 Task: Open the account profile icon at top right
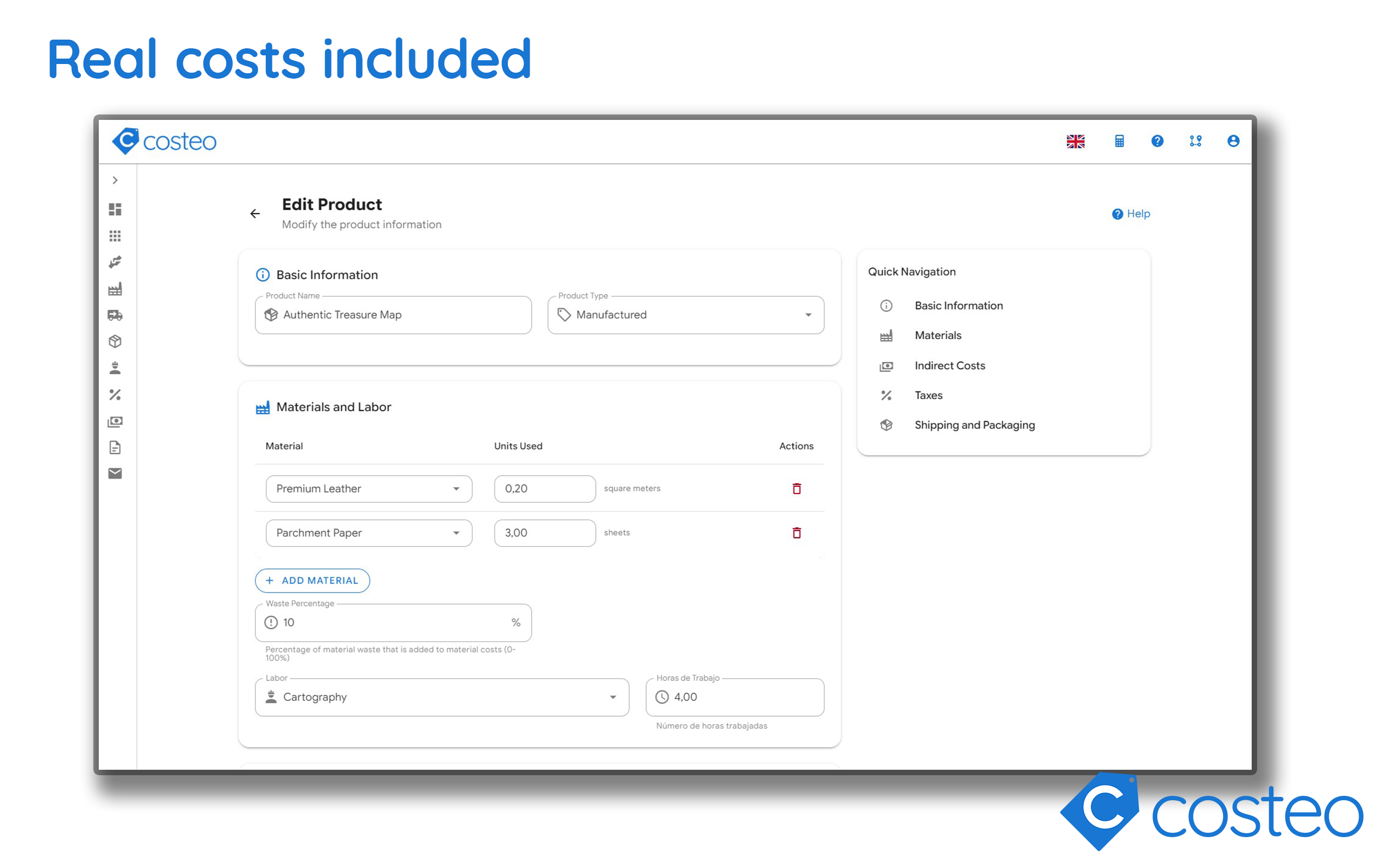pos(1233,141)
